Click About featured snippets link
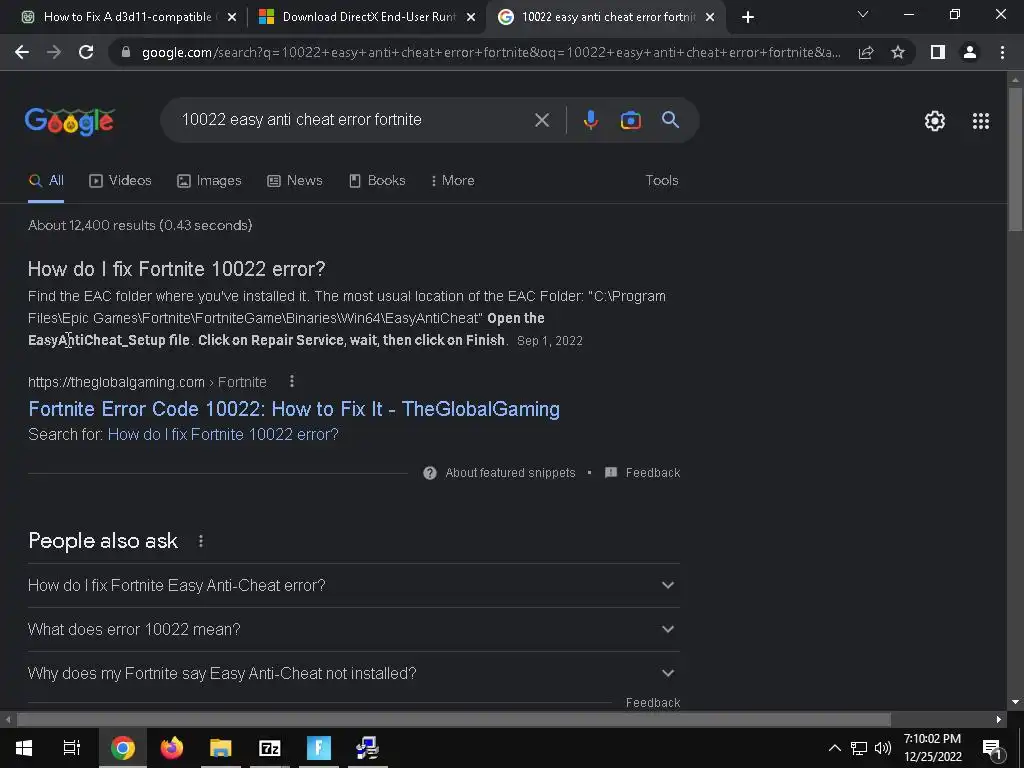1024x768 pixels. (510, 473)
